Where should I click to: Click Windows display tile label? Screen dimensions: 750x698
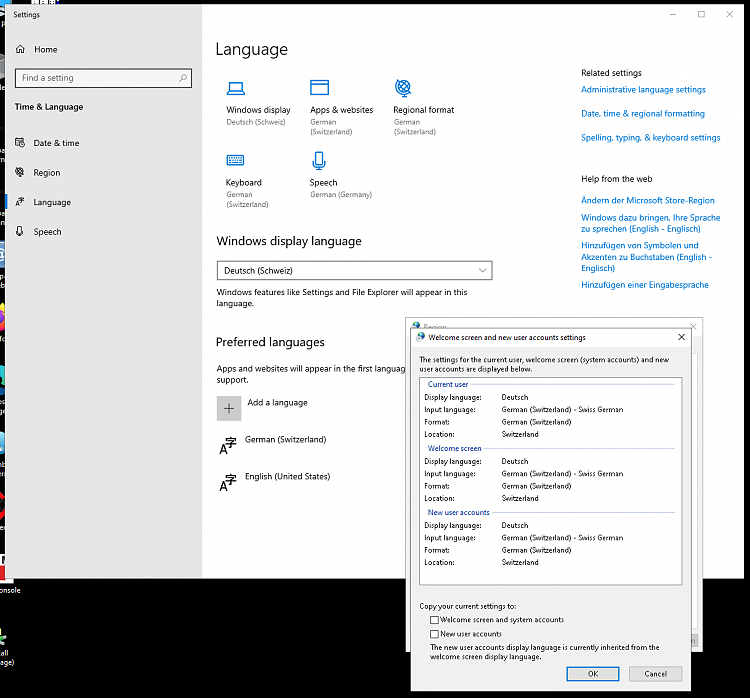click(x=258, y=110)
